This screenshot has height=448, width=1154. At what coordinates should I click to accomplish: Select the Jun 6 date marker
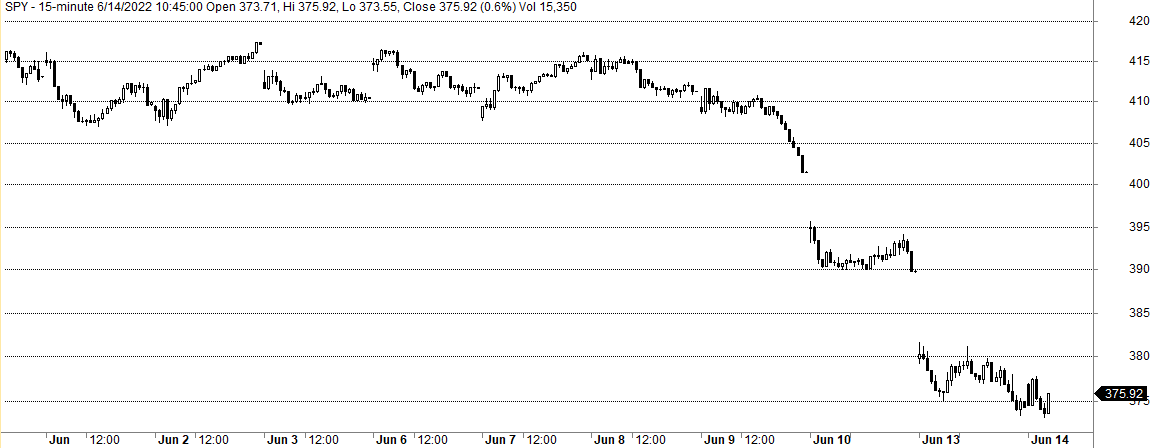click(x=391, y=439)
